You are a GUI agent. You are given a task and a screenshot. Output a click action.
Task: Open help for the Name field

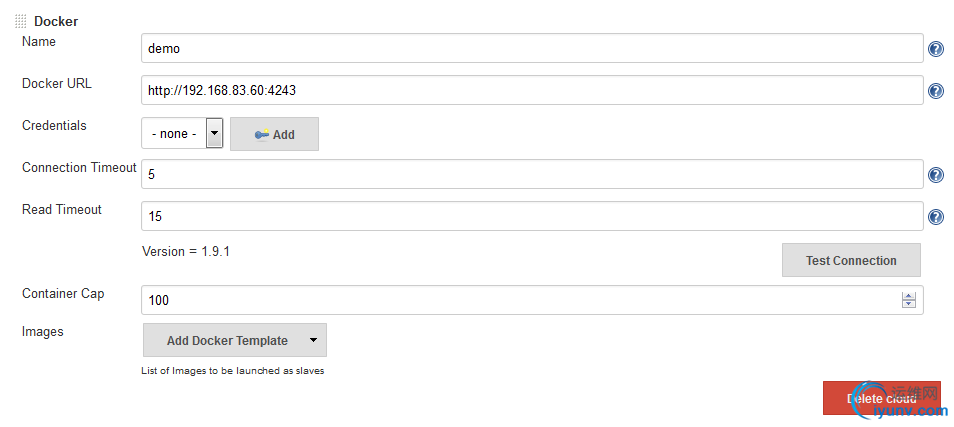936,49
